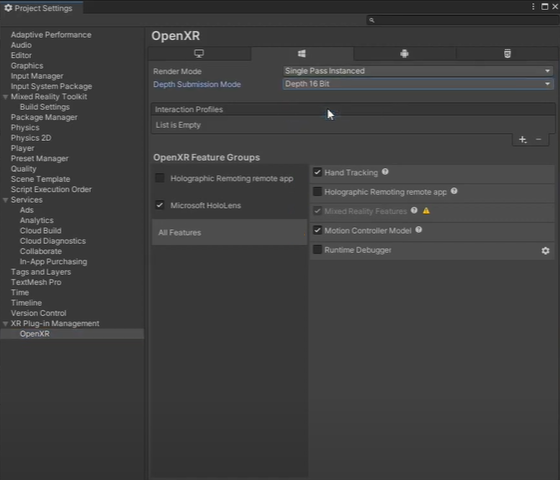Screen dimensions: 560x480
Task: Open Build Settings under Mixed Reality Toolkit
Action: click(45, 107)
